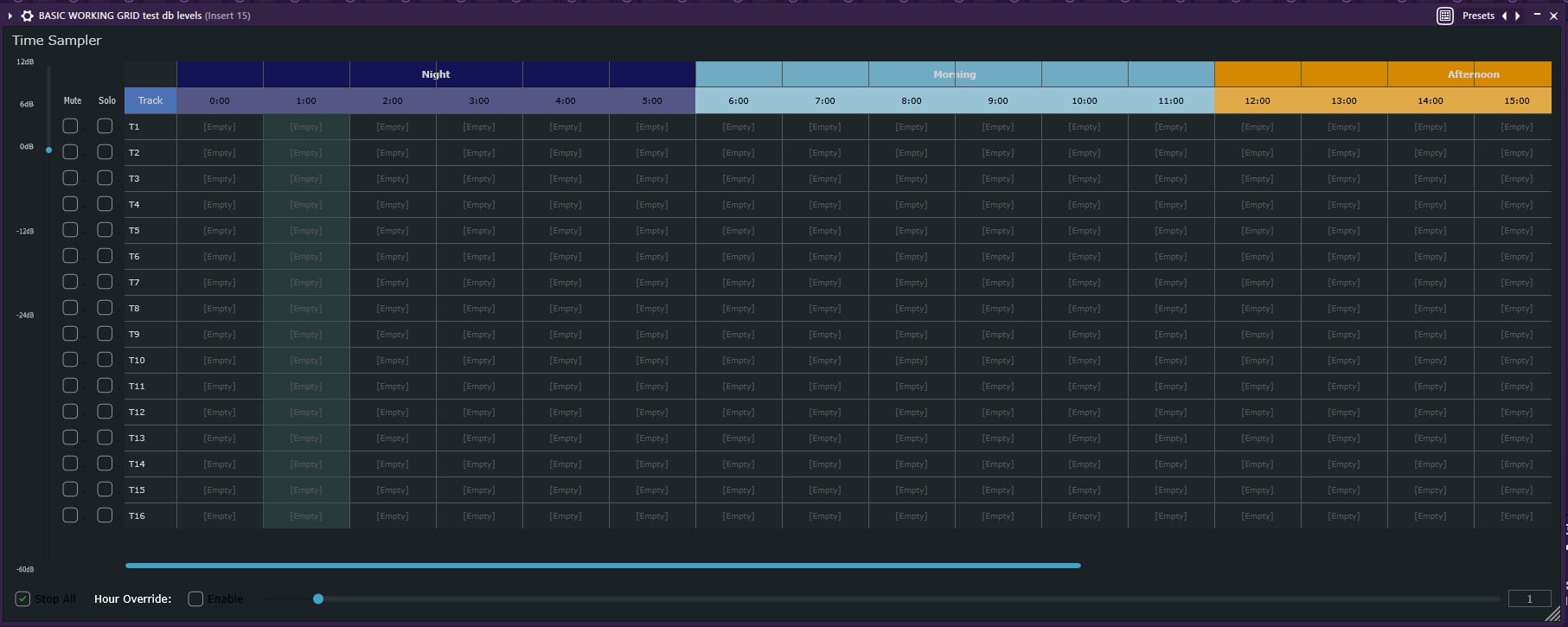1568x627 pixels.
Task: Click the grid keyboard icon beside Presets
Action: click(1444, 16)
